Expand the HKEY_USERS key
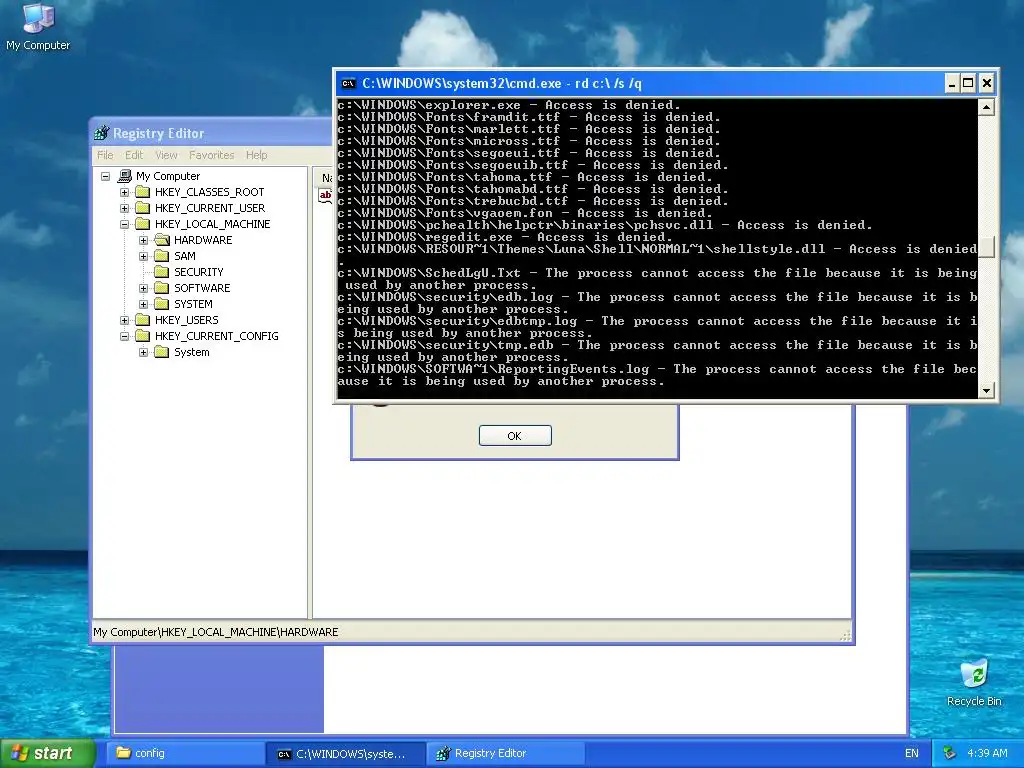 tap(124, 320)
